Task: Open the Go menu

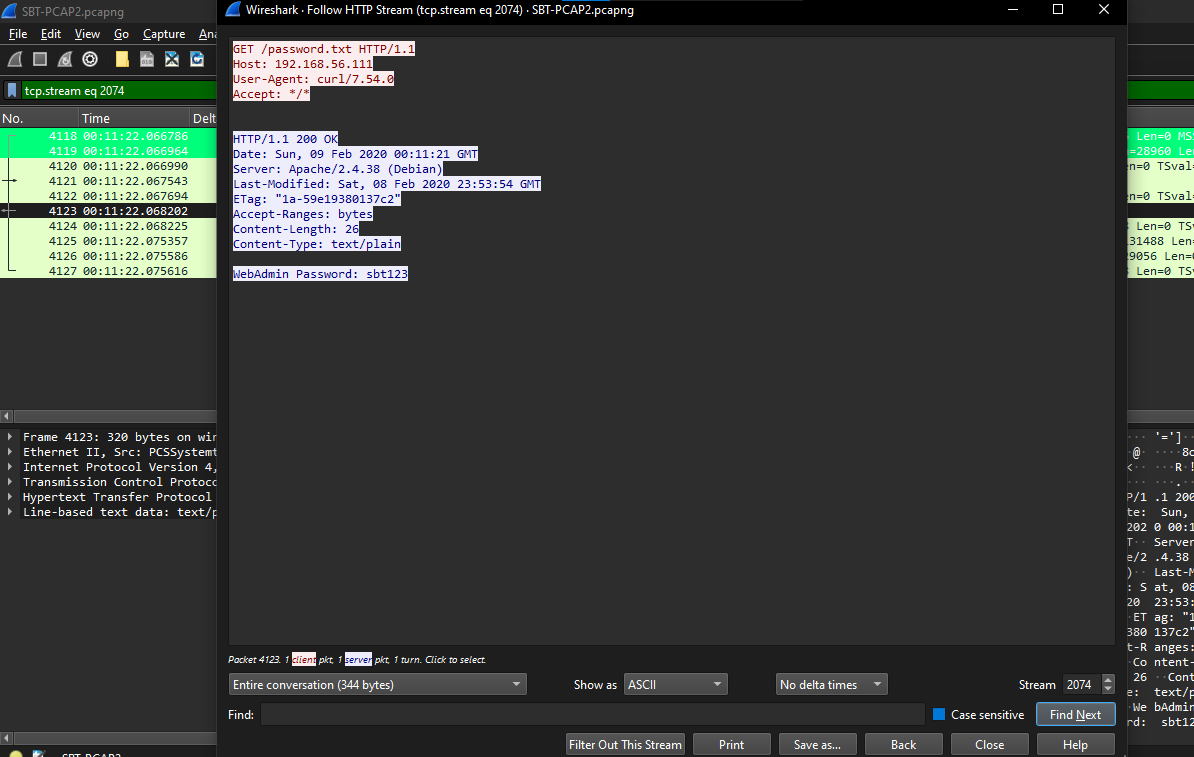Action: tap(121, 34)
